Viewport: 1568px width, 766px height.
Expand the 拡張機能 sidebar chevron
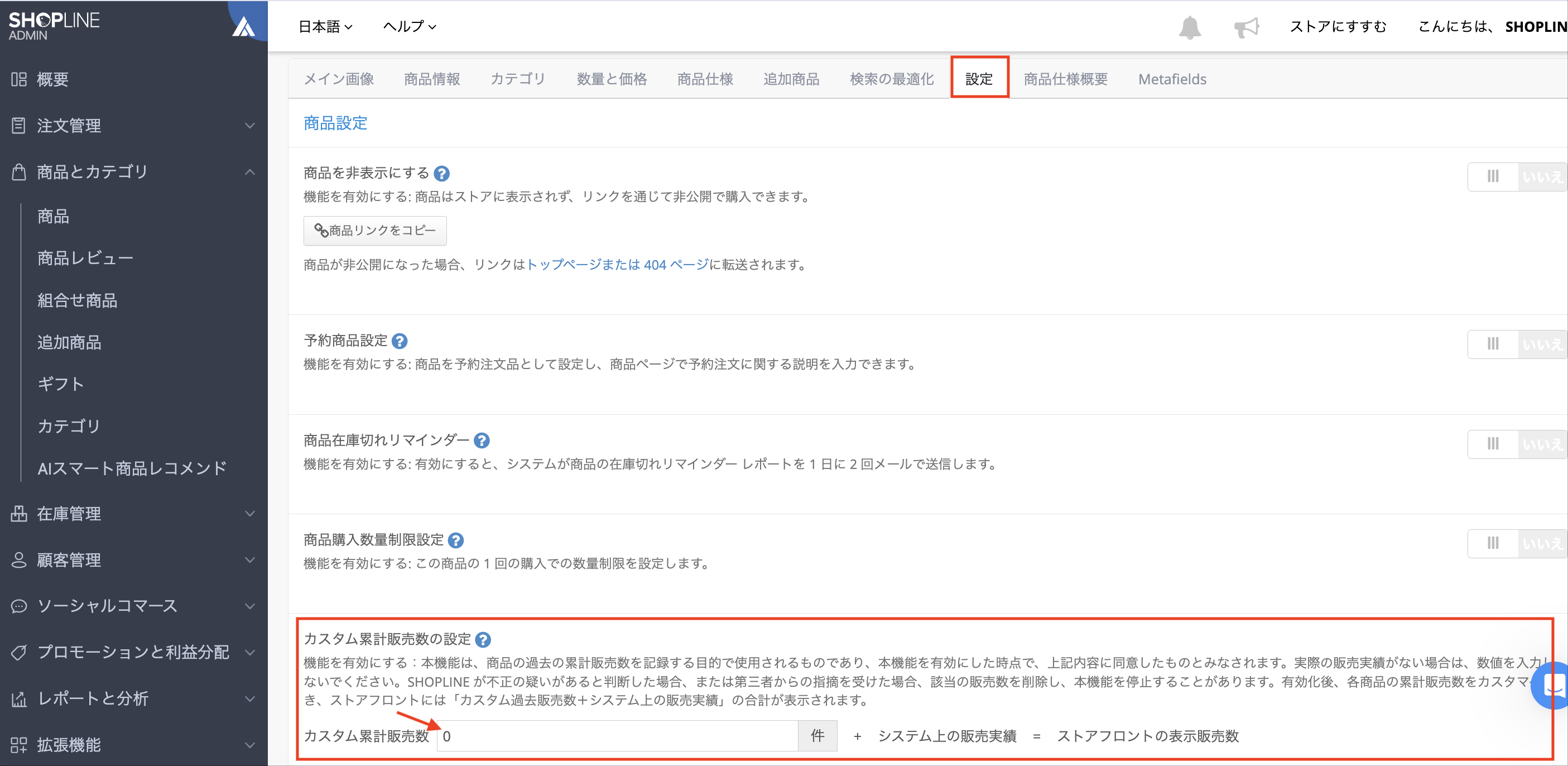click(x=249, y=745)
